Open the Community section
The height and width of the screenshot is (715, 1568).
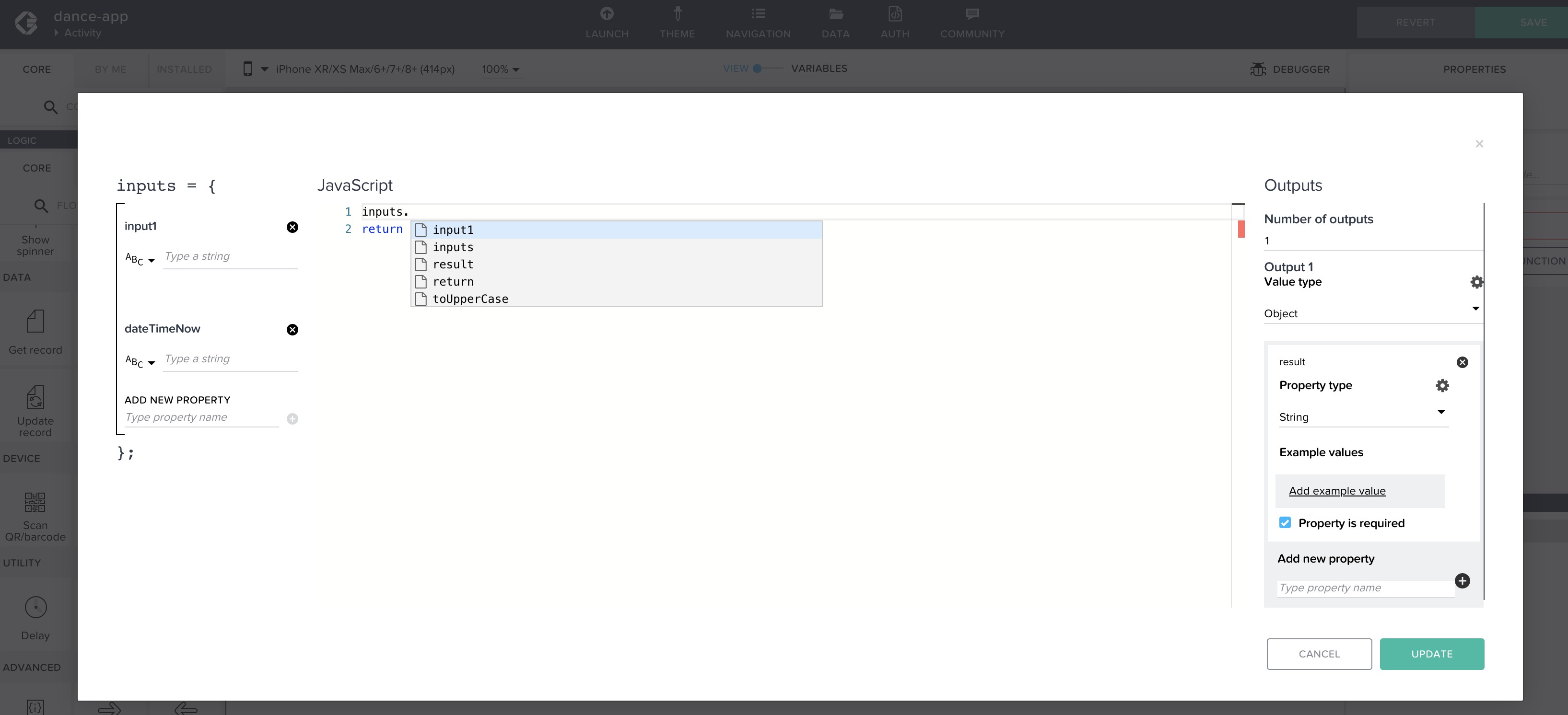[x=972, y=23]
